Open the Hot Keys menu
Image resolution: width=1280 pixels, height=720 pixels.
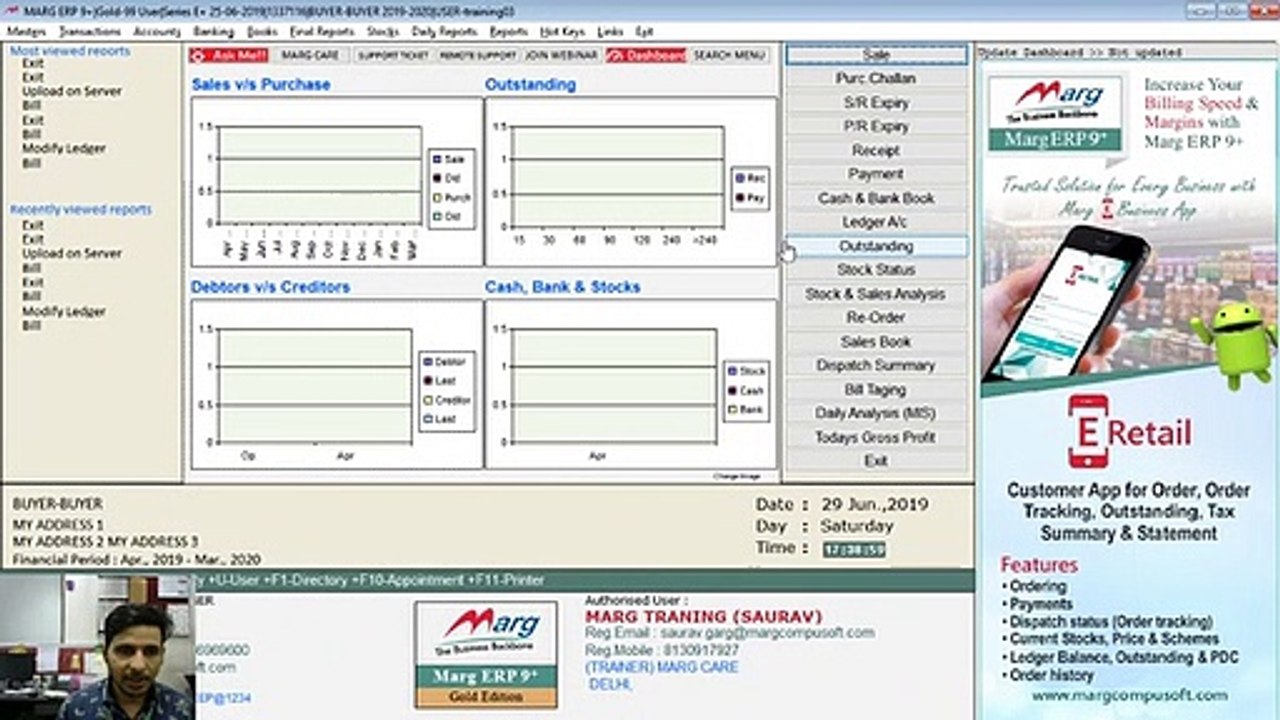[x=562, y=32]
